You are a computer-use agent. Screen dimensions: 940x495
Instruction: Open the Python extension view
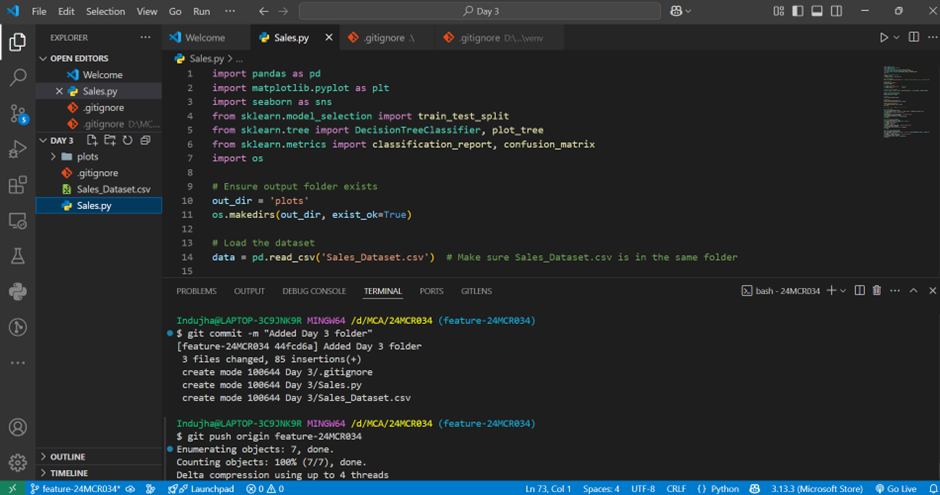[18, 292]
